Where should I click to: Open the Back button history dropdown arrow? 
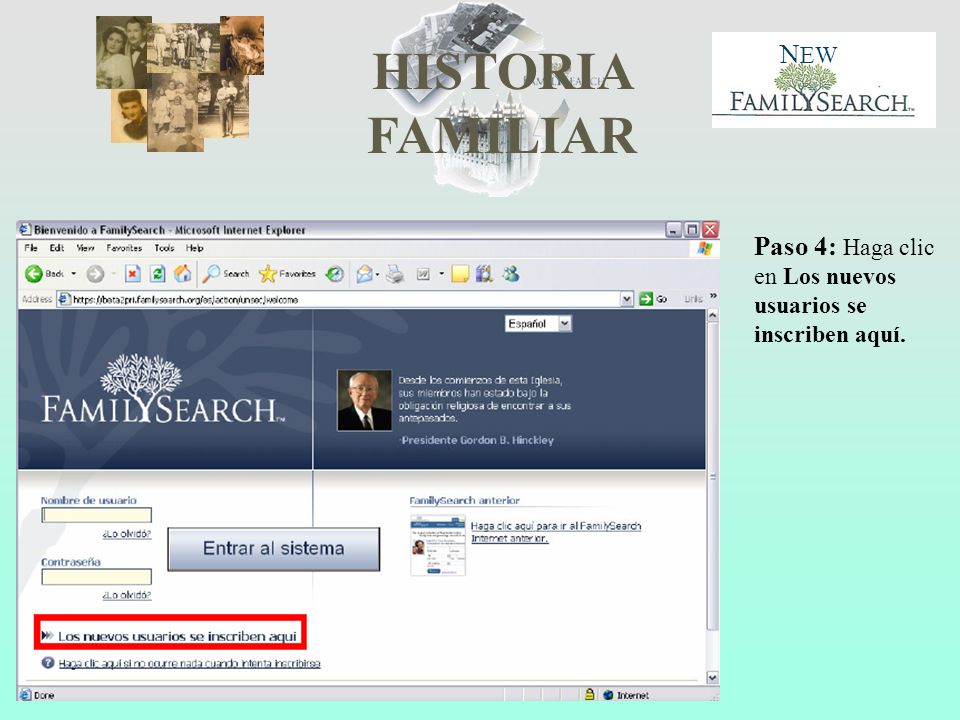(x=74, y=274)
